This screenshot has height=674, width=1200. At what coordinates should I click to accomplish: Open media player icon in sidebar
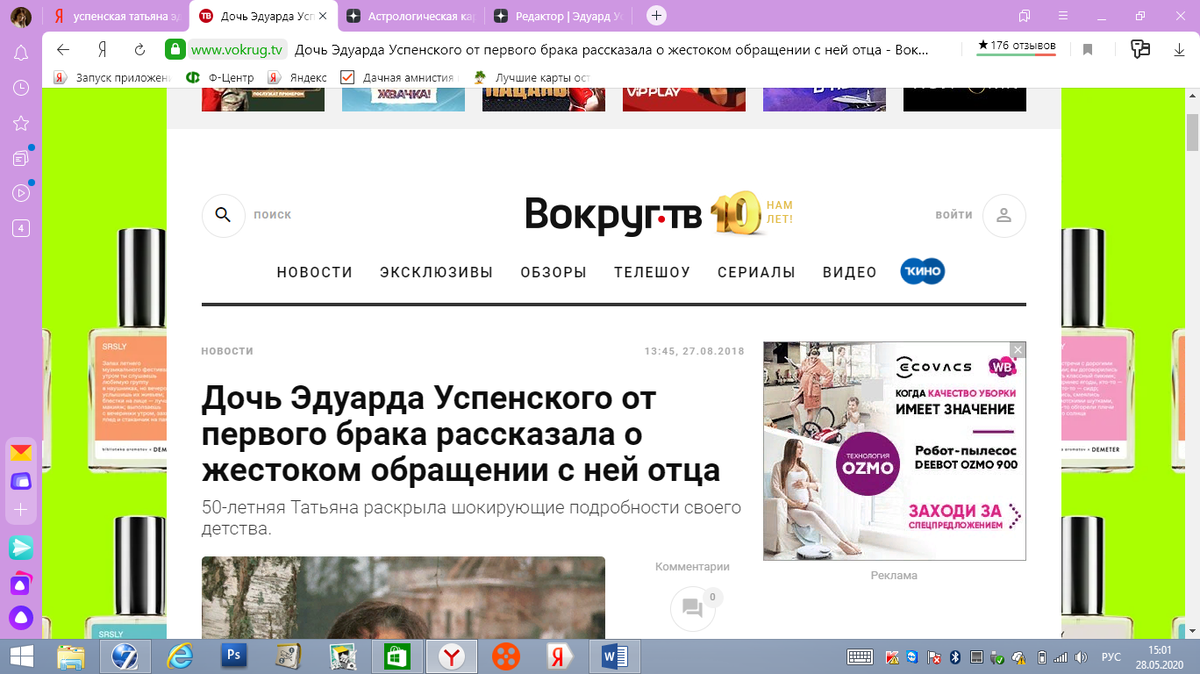(x=20, y=193)
